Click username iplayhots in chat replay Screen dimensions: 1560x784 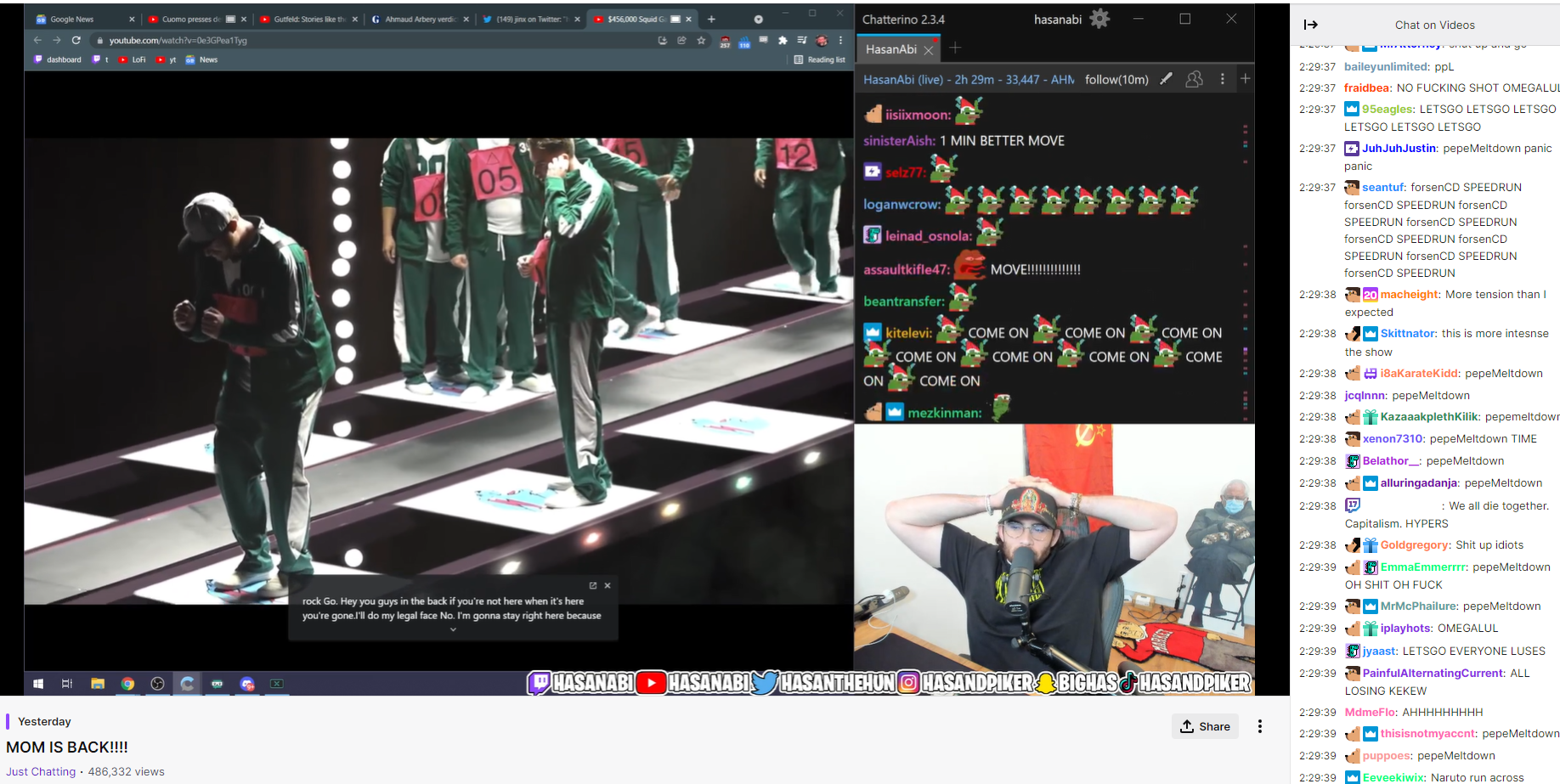[x=1405, y=629]
